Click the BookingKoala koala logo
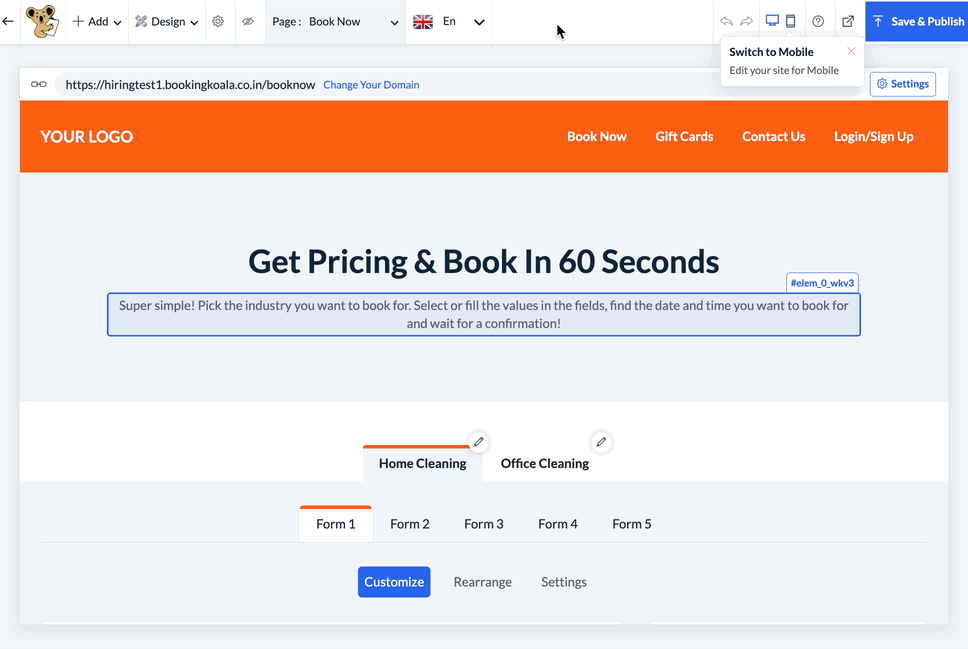This screenshot has height=649, width=968. pyautogui.click(x=41, y=21)
